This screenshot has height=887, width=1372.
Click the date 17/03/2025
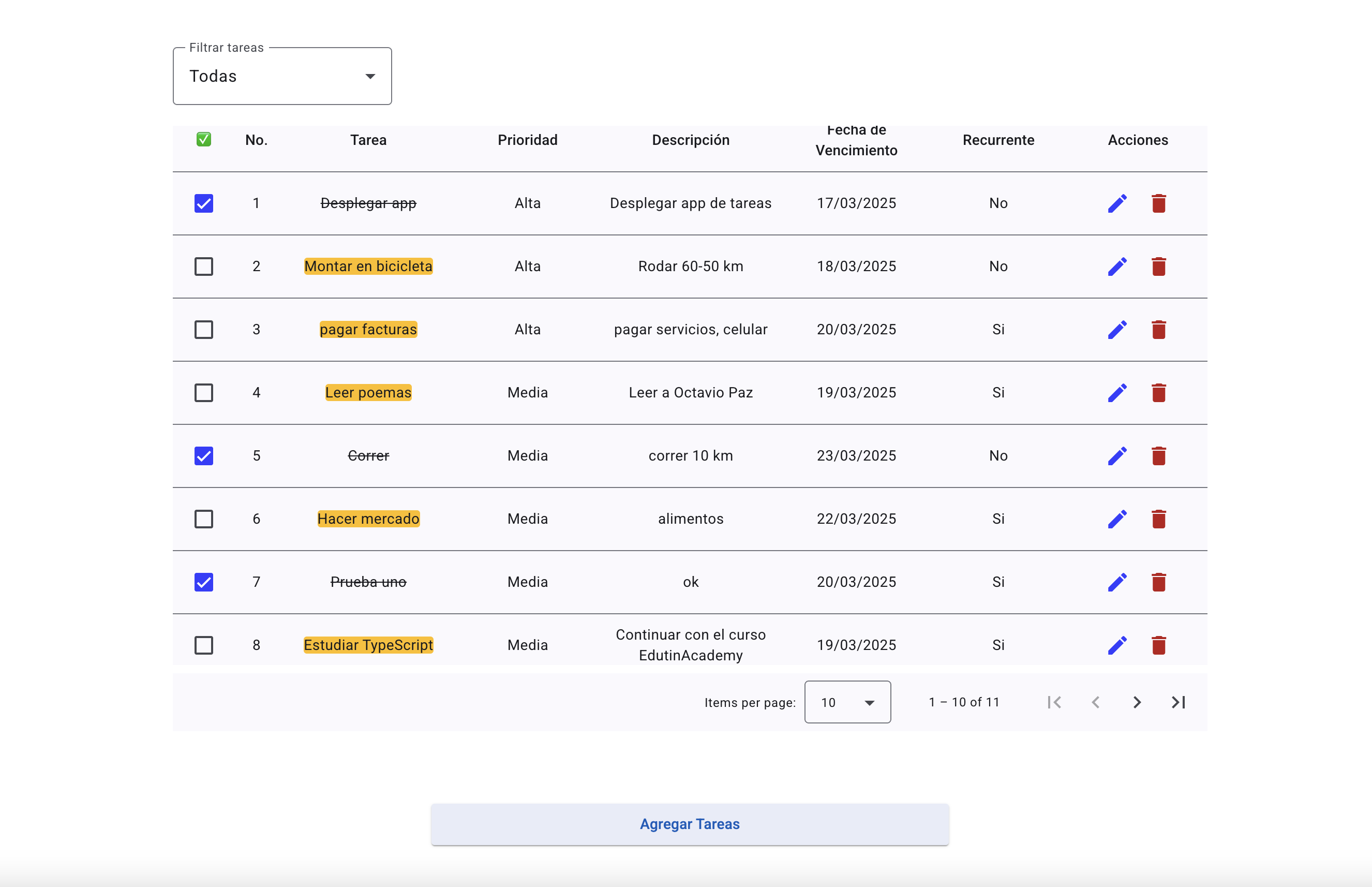click(856, 203)
